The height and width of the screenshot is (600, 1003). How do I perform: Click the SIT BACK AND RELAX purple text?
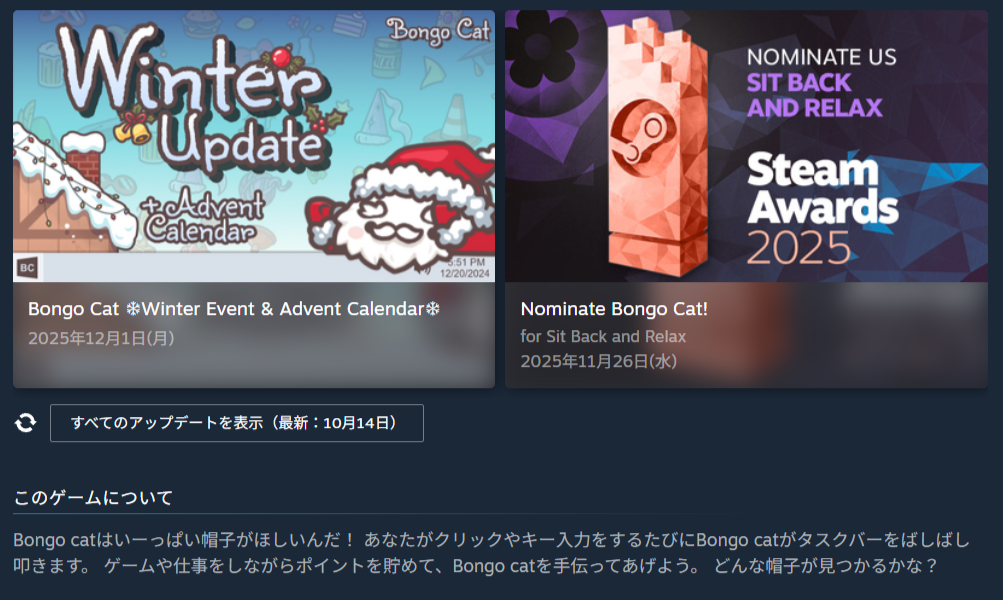coord(815,95)
